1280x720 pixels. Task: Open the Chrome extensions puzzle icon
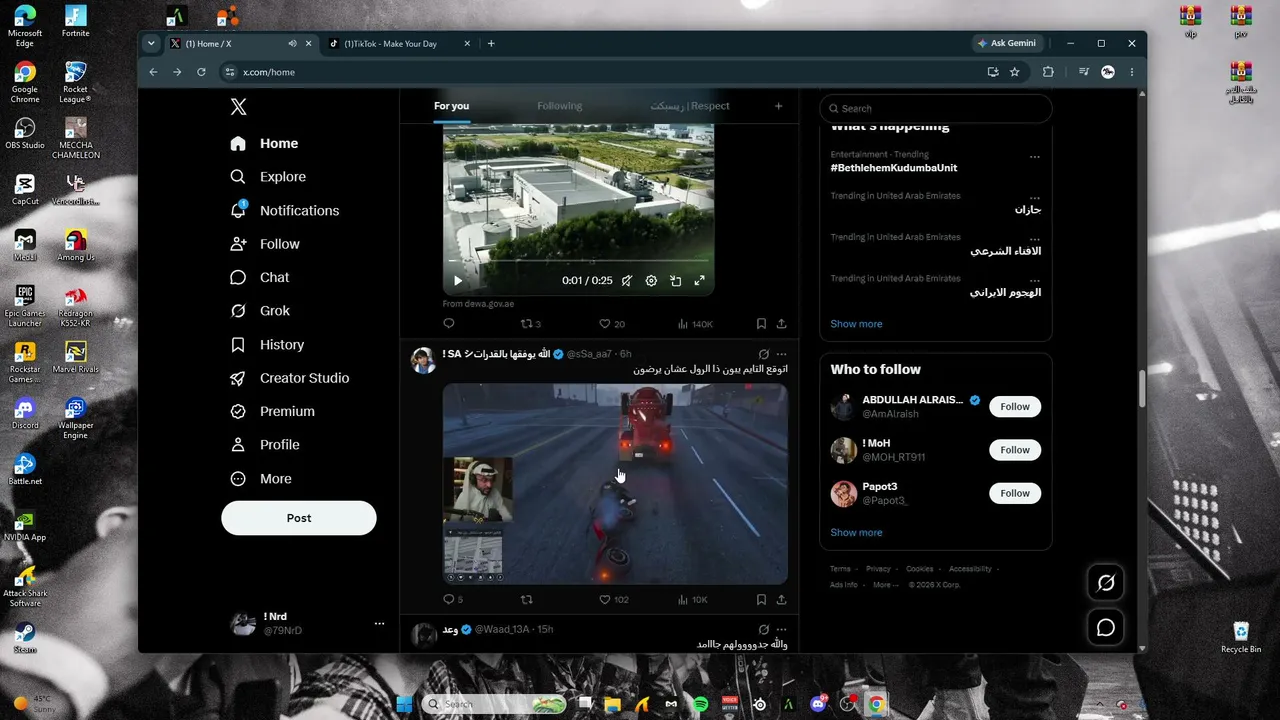coord(1048,72)
